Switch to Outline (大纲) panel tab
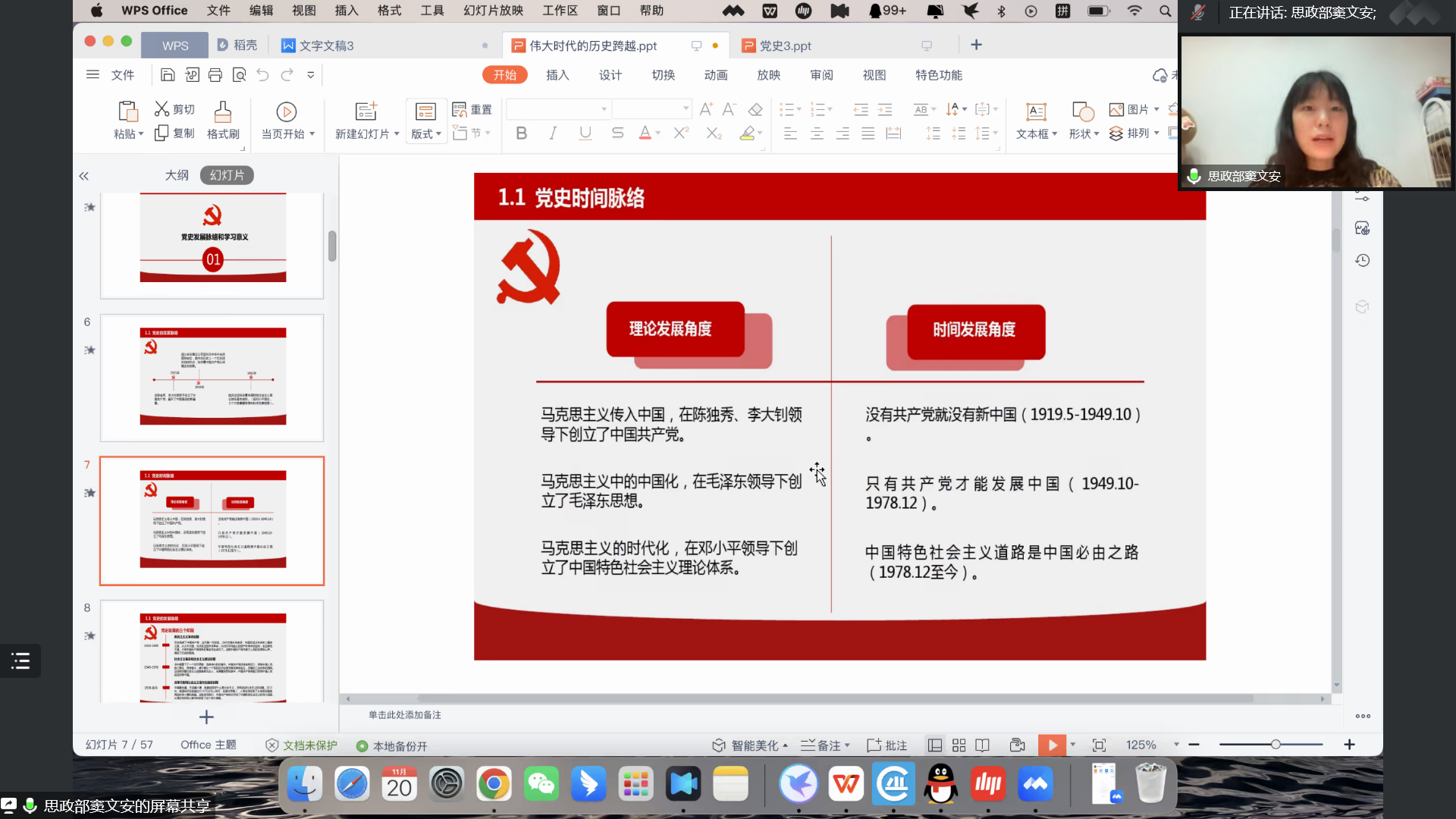The height and width of the screenshot is (819, 1456). (x=177, y=175)
